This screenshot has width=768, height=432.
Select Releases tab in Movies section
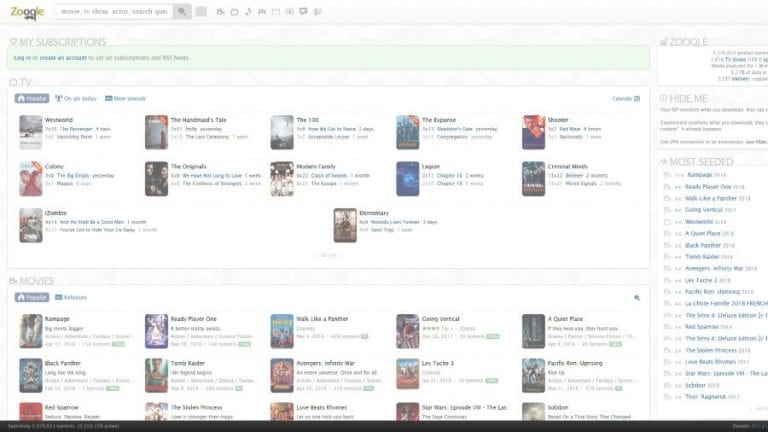pyautogui.click(x=71, y=298)
